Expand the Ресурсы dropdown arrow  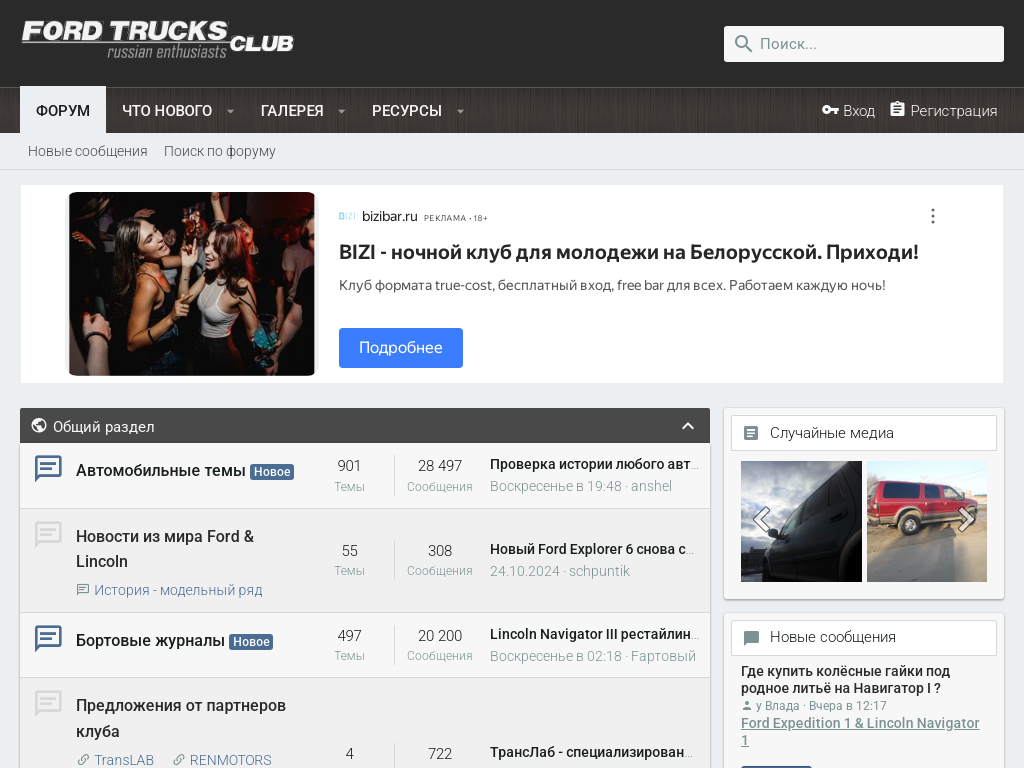click(460, 111)
